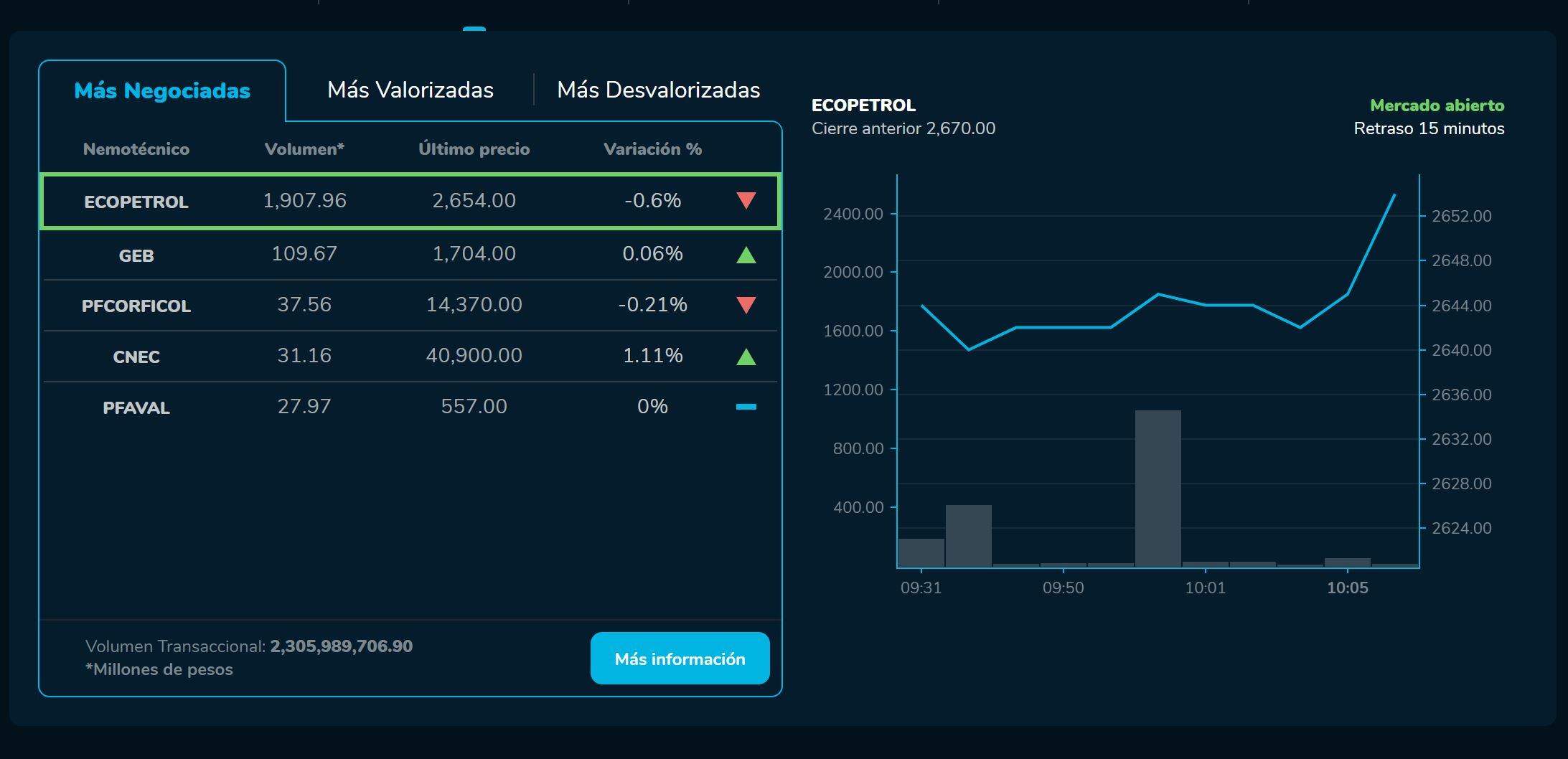Click the 10:05 time marker on chart

1347,588
